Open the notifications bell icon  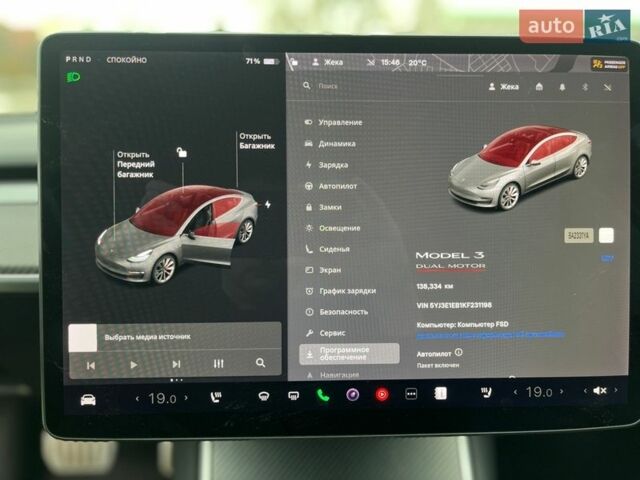560,87
